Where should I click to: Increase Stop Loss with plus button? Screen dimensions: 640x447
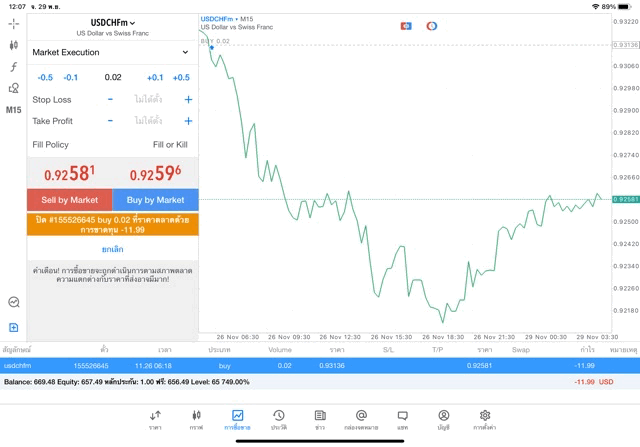[x=188, y=100]
